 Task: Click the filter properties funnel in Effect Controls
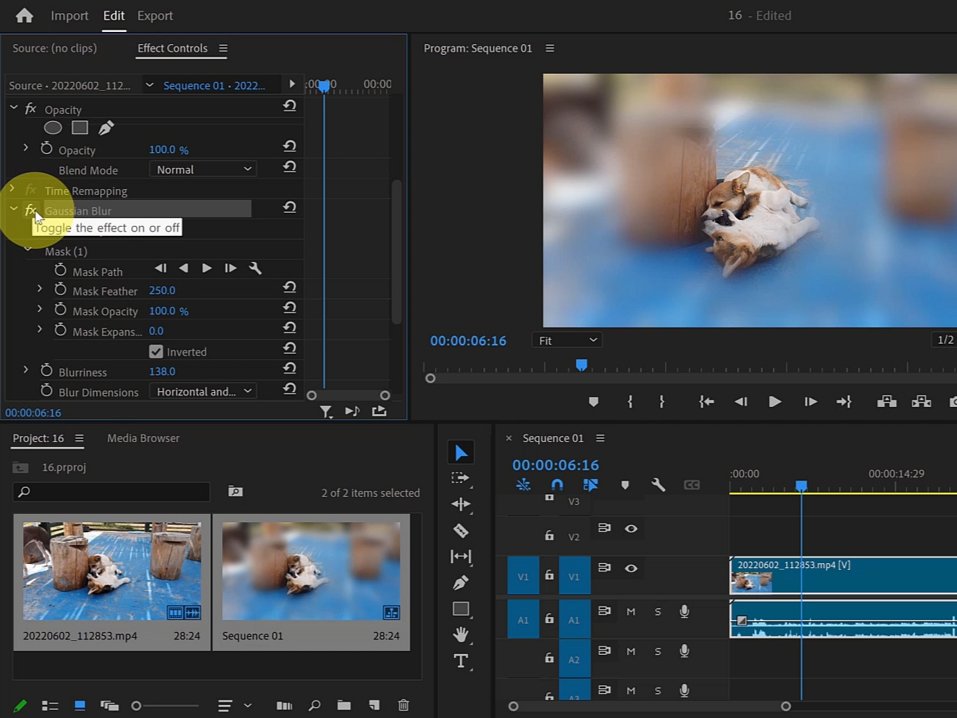pos(327,412)
